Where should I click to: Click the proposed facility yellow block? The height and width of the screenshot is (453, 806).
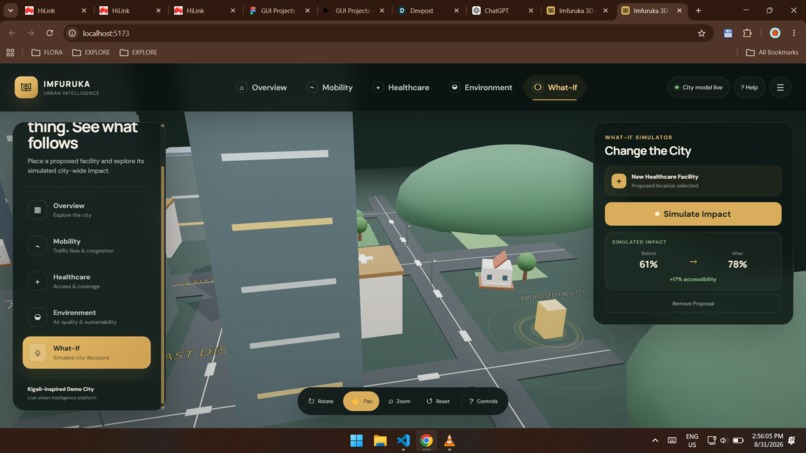click(x=550, y=320)
